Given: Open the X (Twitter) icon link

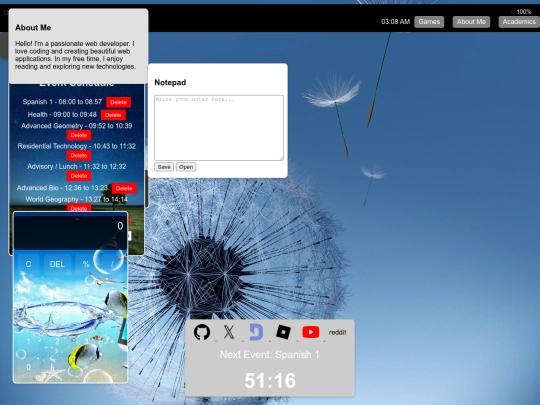Looking at the screenshot, I should click(x=229, y=332).
